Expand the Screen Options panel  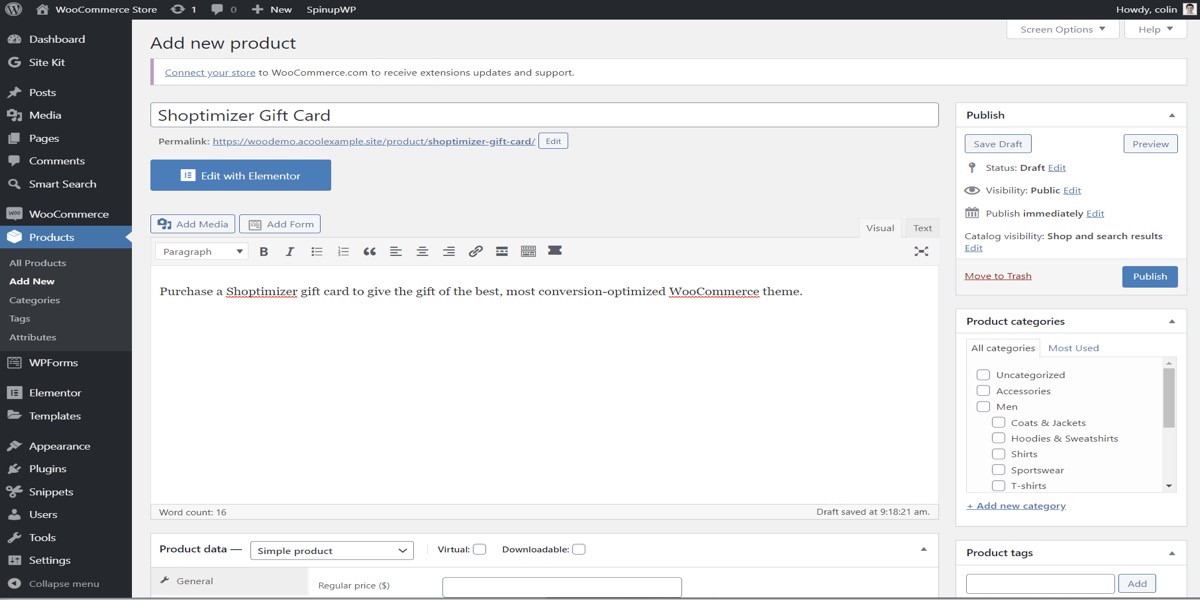(x=1062, y=30)
